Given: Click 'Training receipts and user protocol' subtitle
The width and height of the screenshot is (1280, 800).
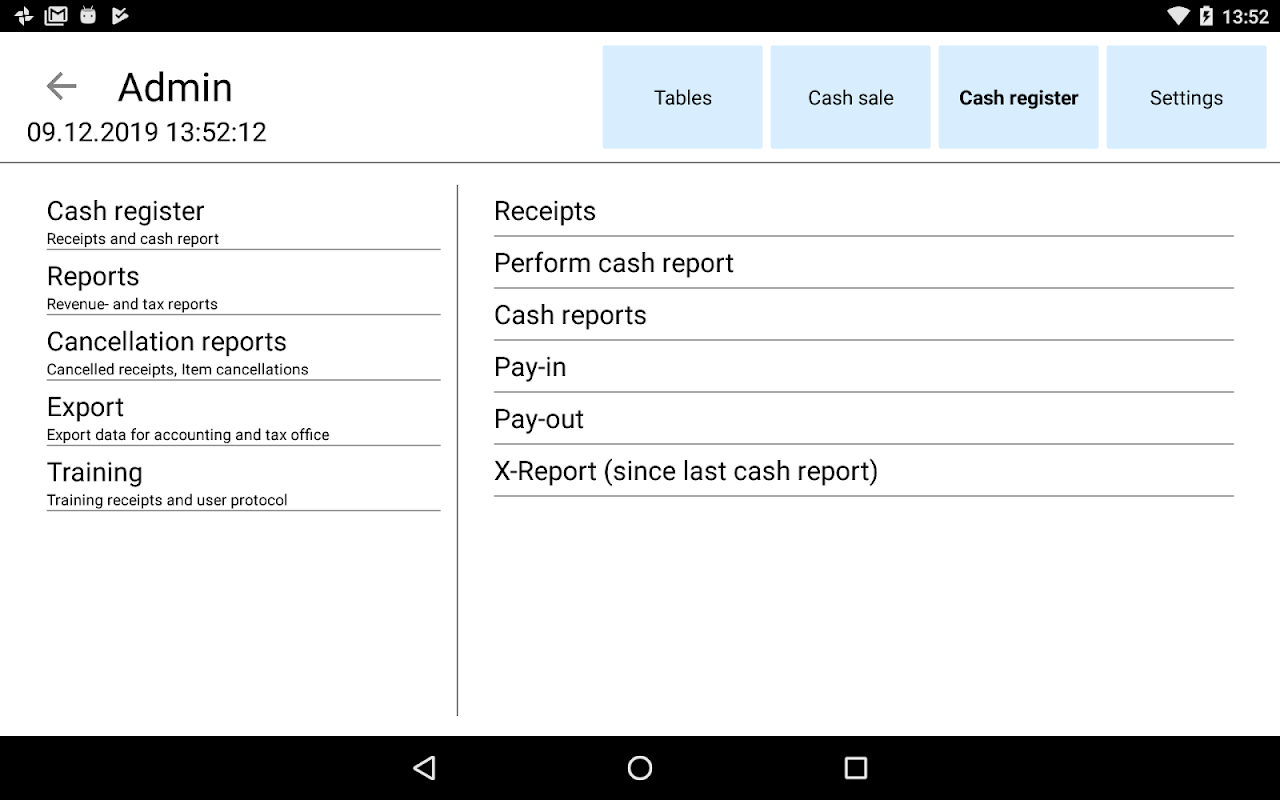Looking at the screenshot, I should [167, 500].
